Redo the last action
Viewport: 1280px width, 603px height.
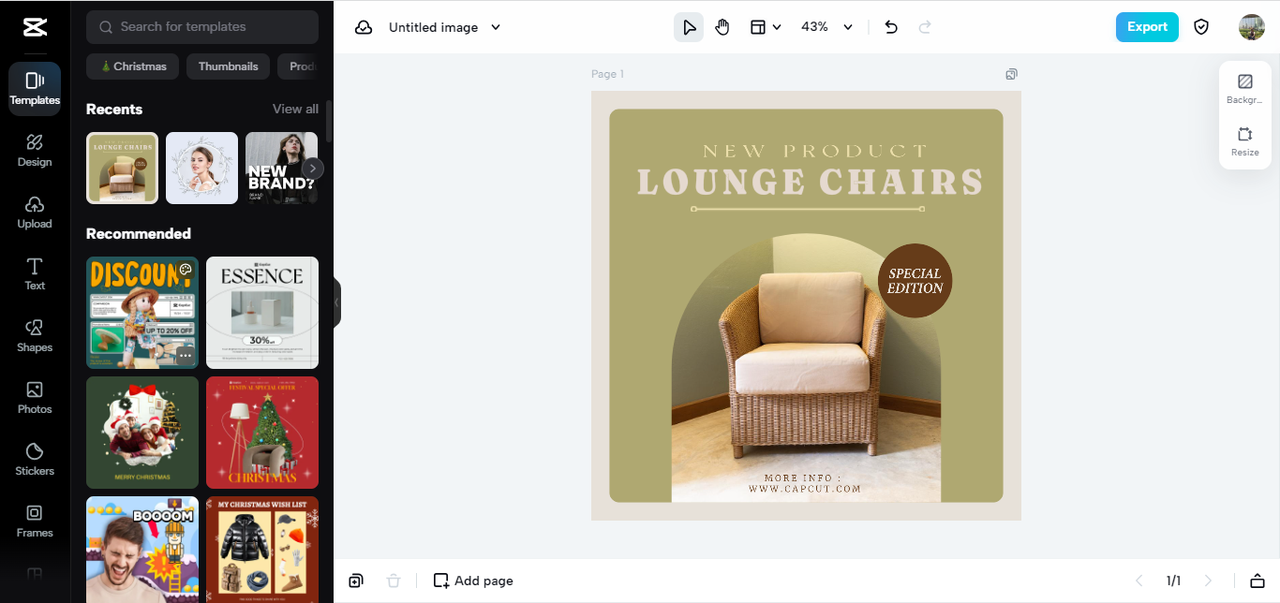[x=925, y=27]
